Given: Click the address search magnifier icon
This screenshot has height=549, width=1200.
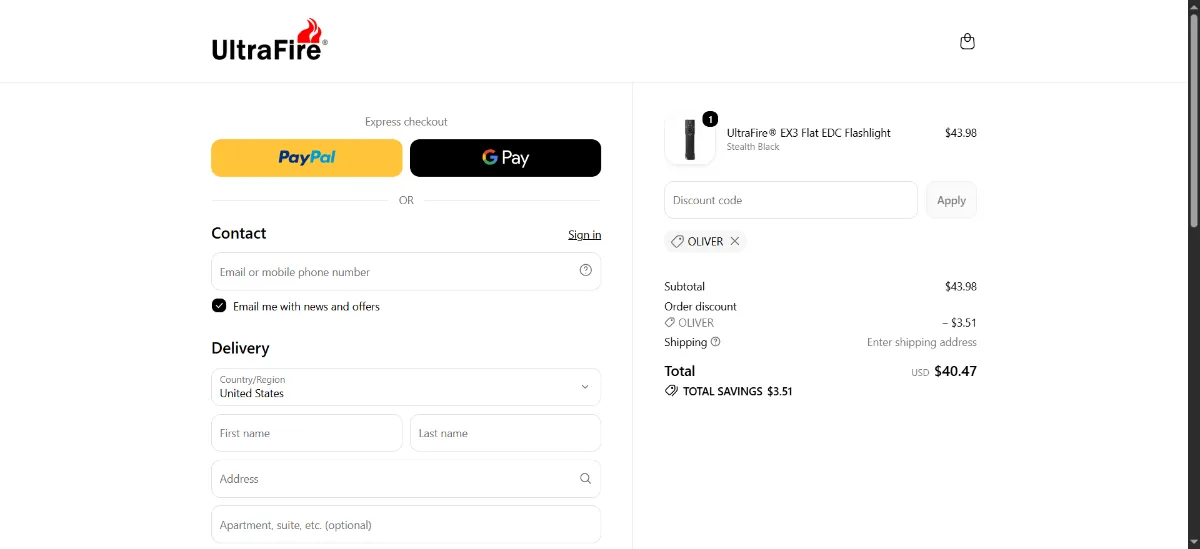Looking at the screenshot, I should pos(586,479).
